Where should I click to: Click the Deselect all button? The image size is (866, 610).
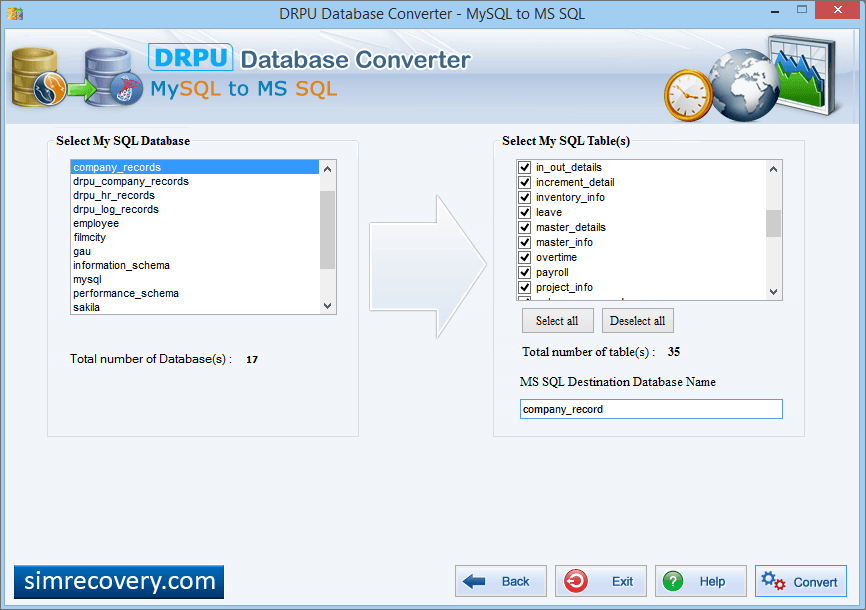pos(638,321)
